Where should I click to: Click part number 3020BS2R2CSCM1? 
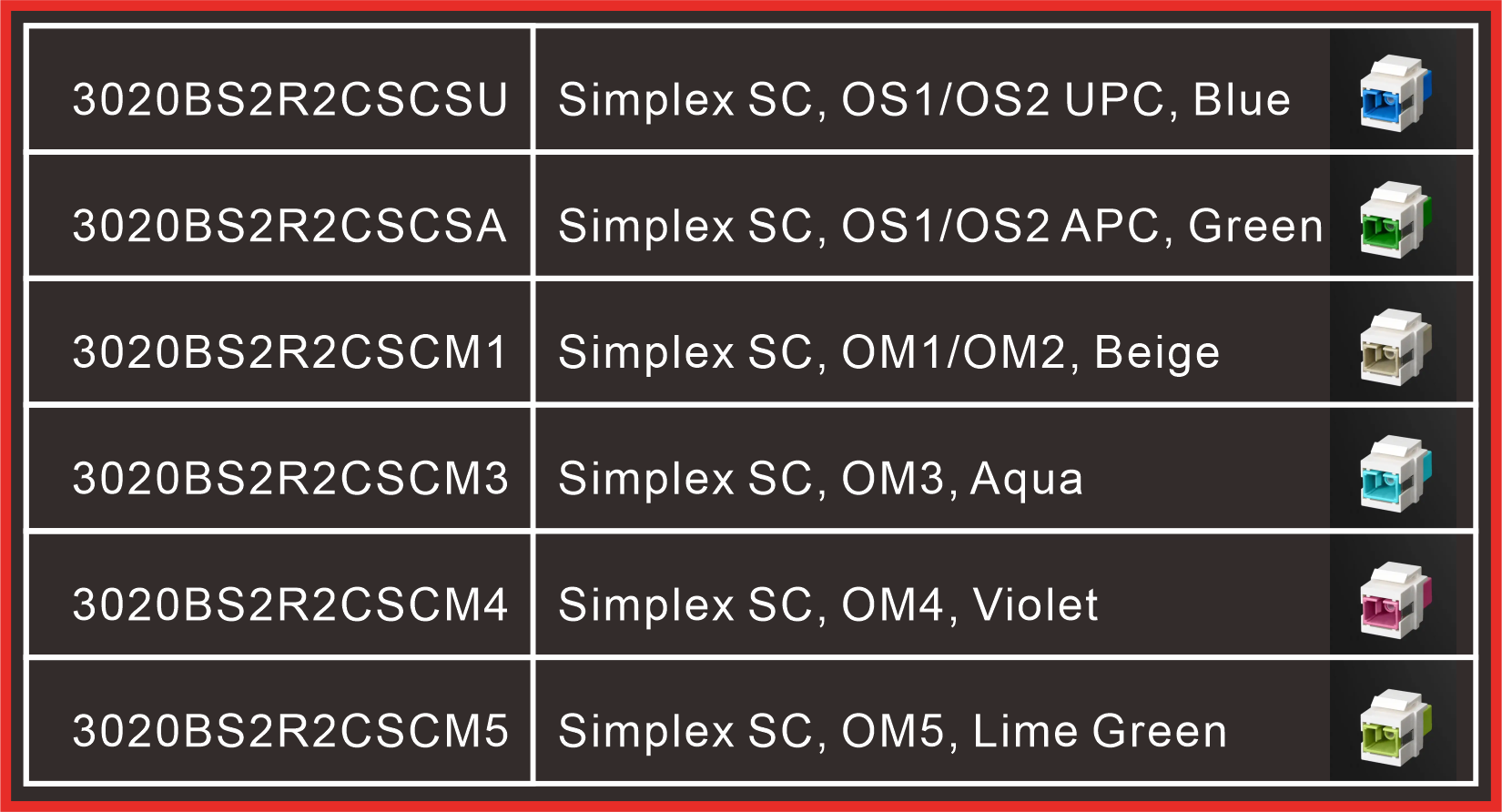[289, 352]
